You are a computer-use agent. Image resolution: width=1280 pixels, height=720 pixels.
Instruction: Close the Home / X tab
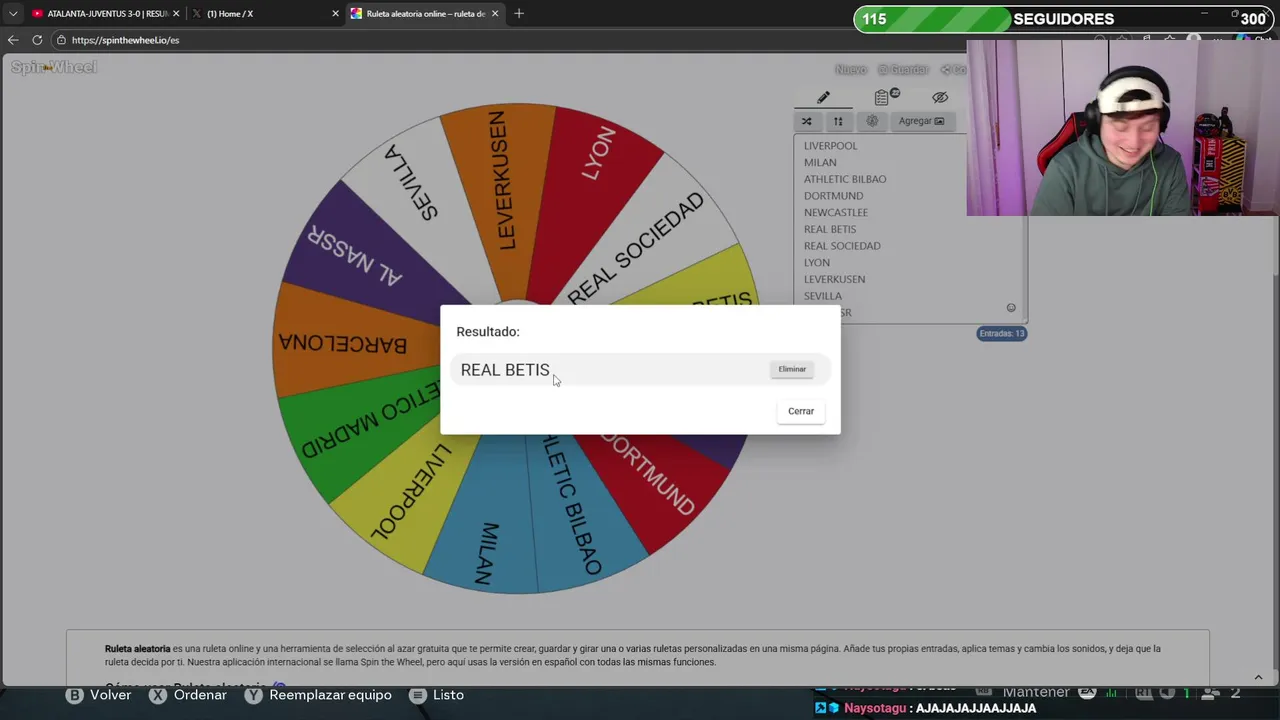click(335, 14)
